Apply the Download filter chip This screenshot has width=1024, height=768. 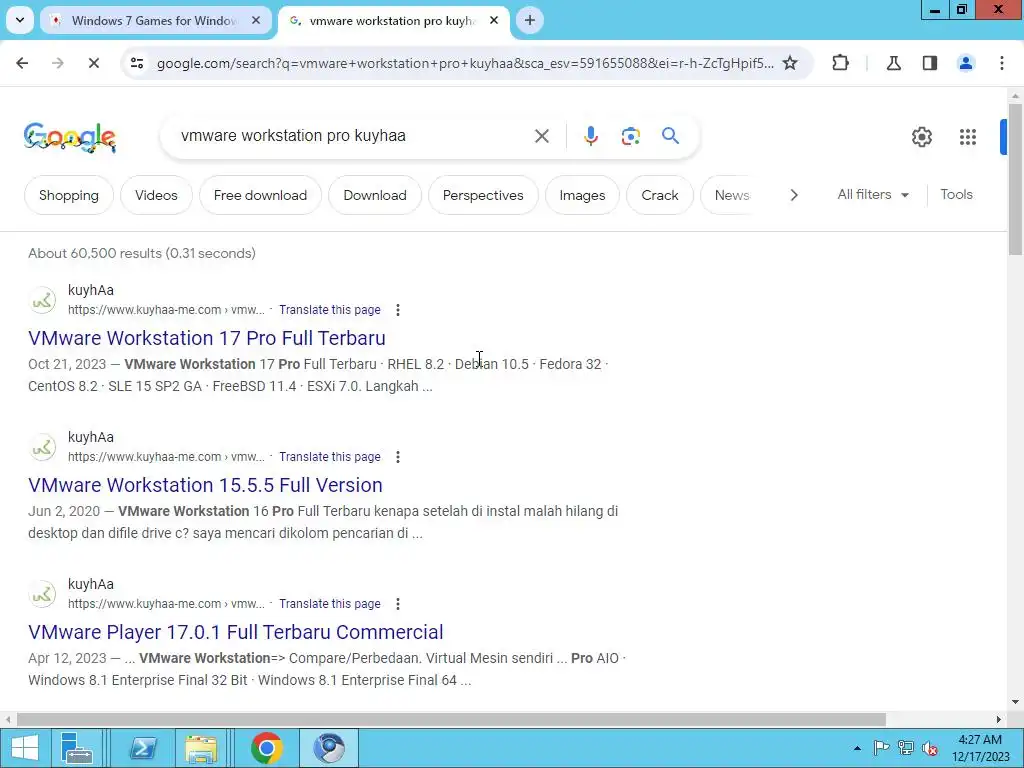click(375, 195)
